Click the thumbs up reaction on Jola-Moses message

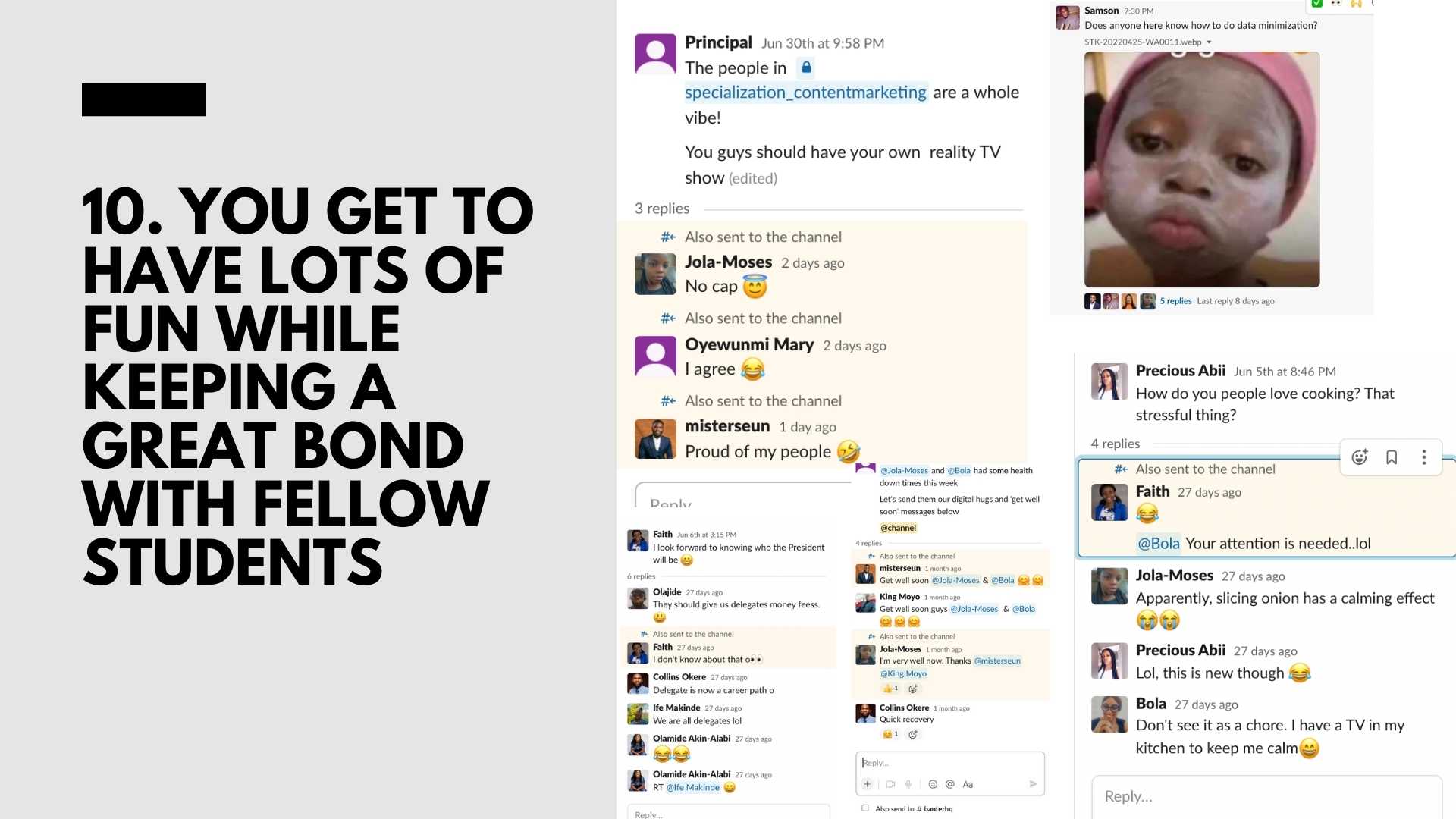[x=890, y=689]
